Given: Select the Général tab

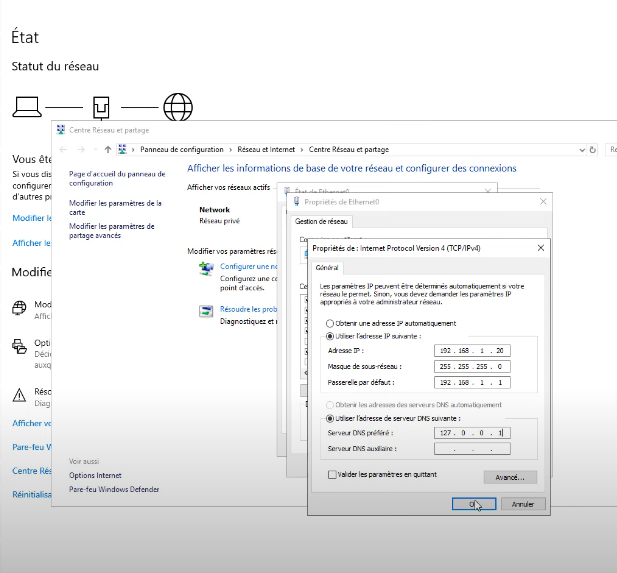Looking at the screenshot, I should (x=327, y=268).
